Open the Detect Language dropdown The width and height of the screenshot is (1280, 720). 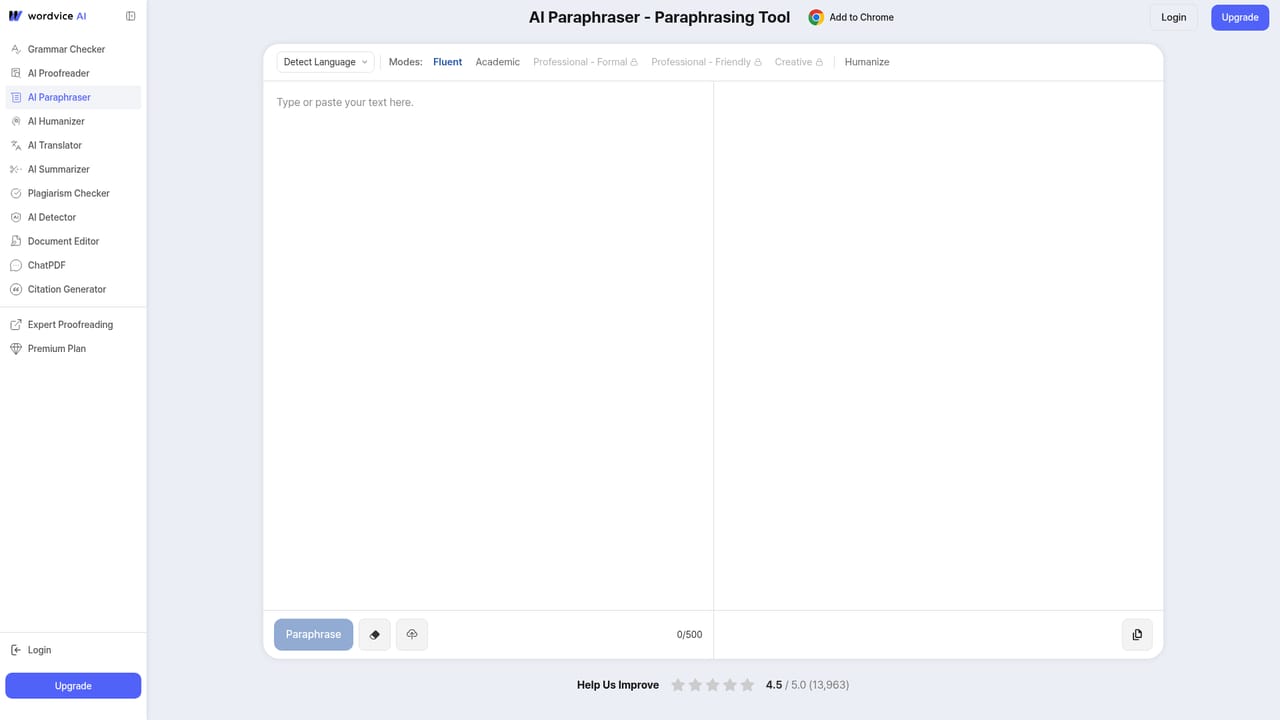tap(325, 62)
